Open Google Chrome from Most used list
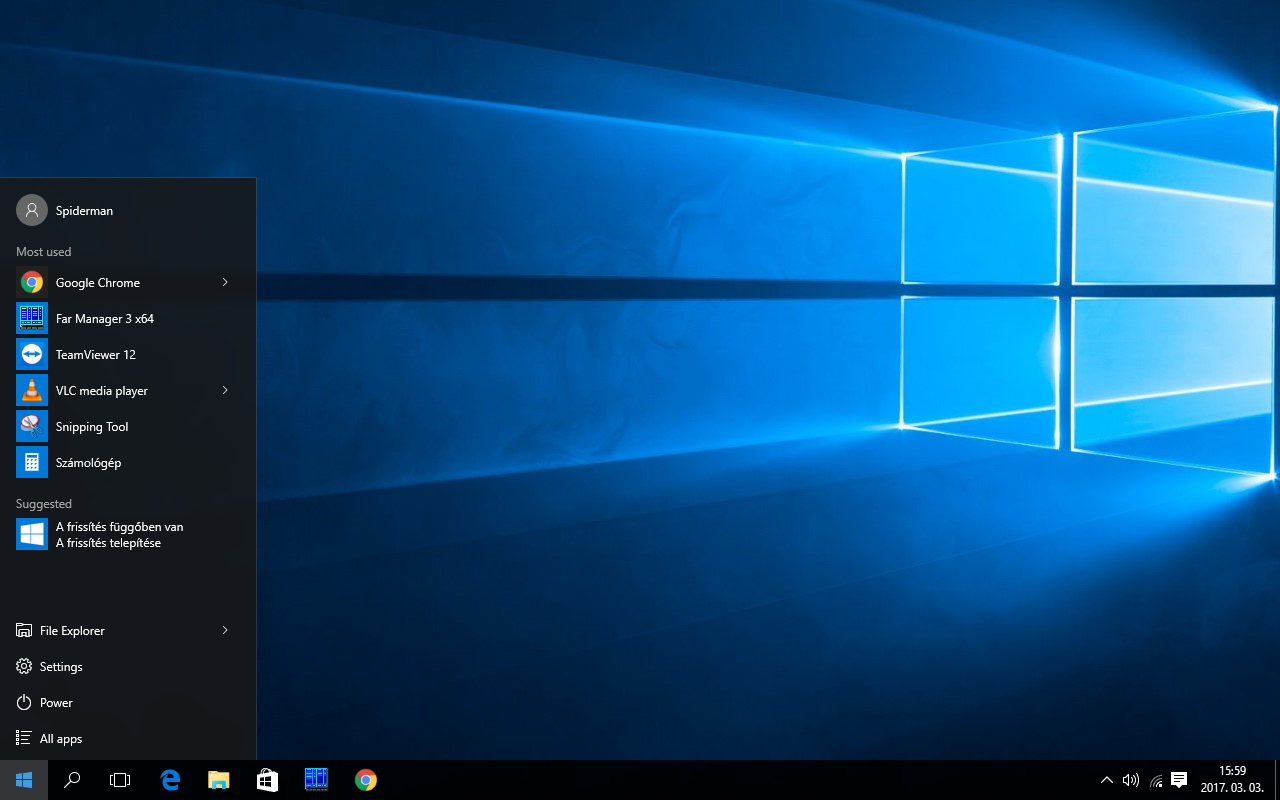Image resolution: width=1280 pixels, height=800 pixels. pos(97,283)
